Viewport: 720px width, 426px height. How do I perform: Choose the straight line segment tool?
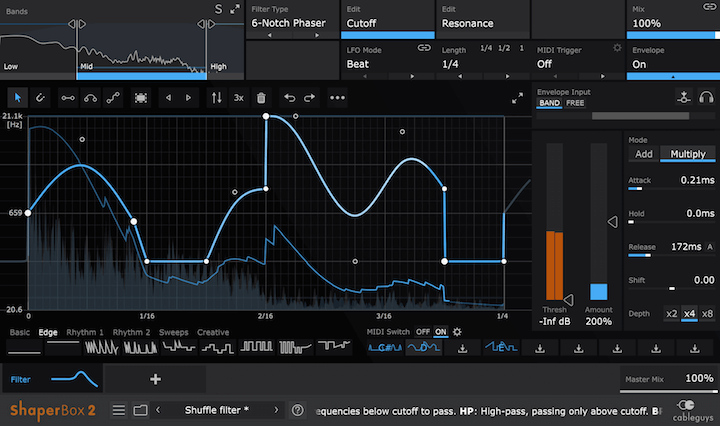(68, 98)
